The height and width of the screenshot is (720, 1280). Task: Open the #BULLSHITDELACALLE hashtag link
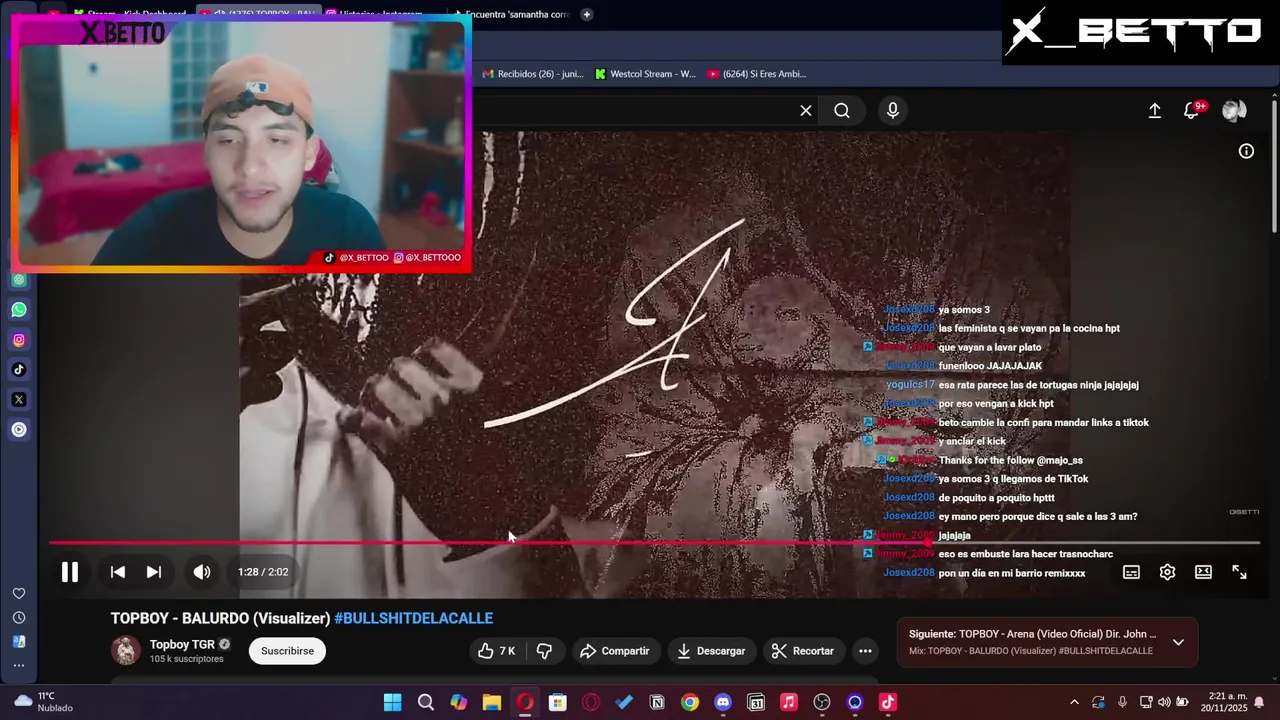click(414, 618)
